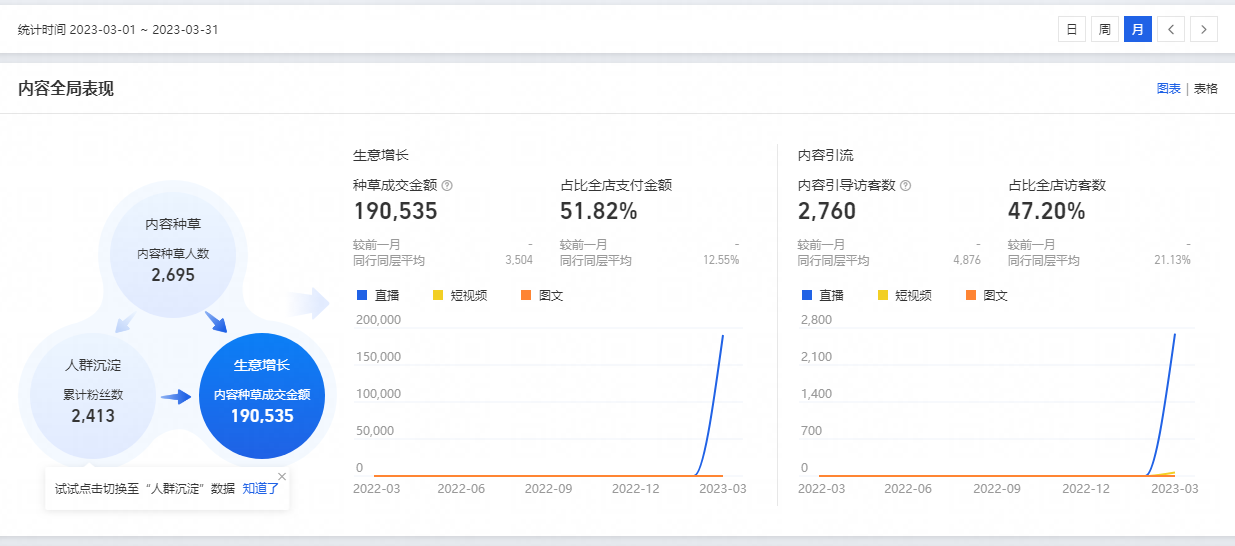Click help icon beside 内容引导访客数
Viewport: 1235px width, 546px height.
pos(905,186)
